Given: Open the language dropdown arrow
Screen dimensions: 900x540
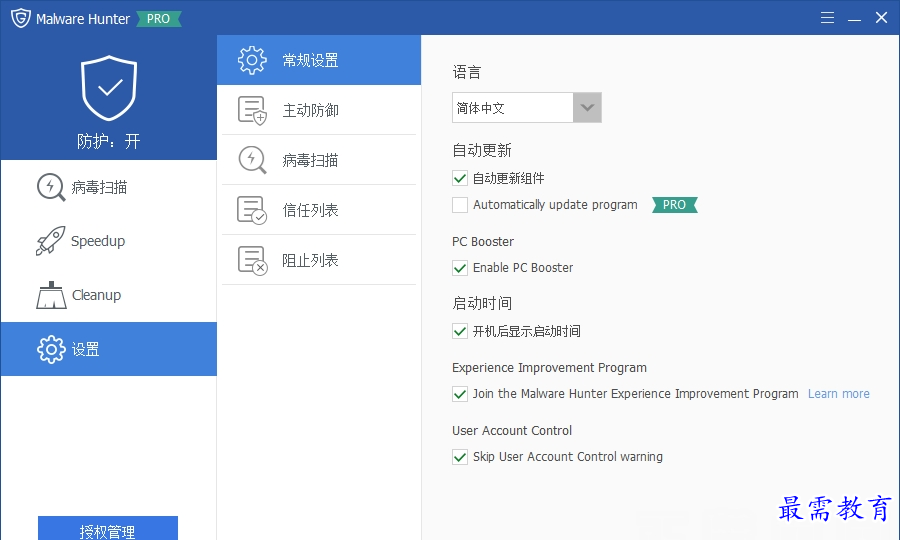Looking at the screenshot, I should pos(587,107).
